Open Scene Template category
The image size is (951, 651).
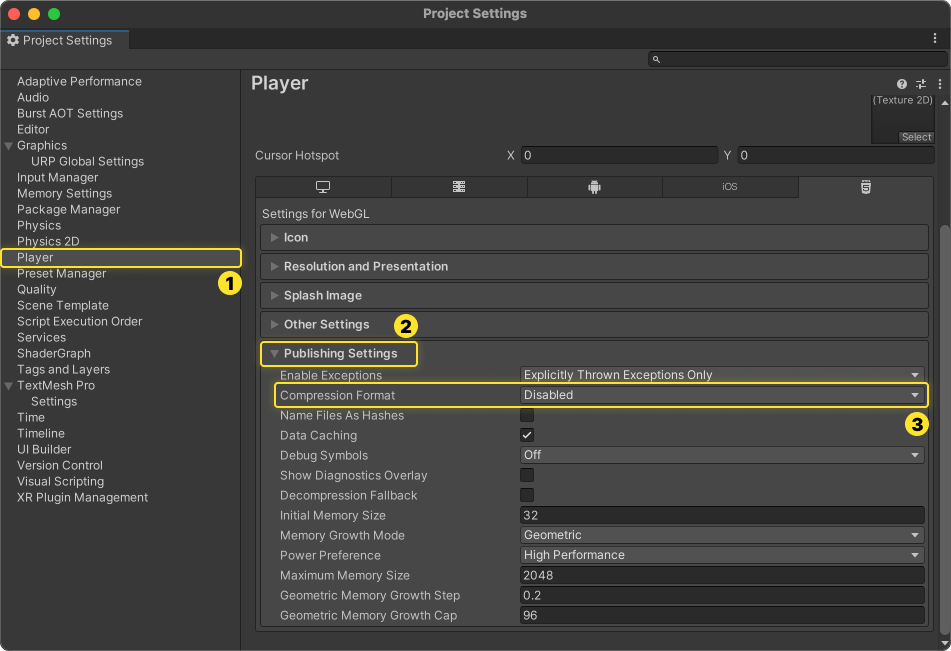(62, 306)
